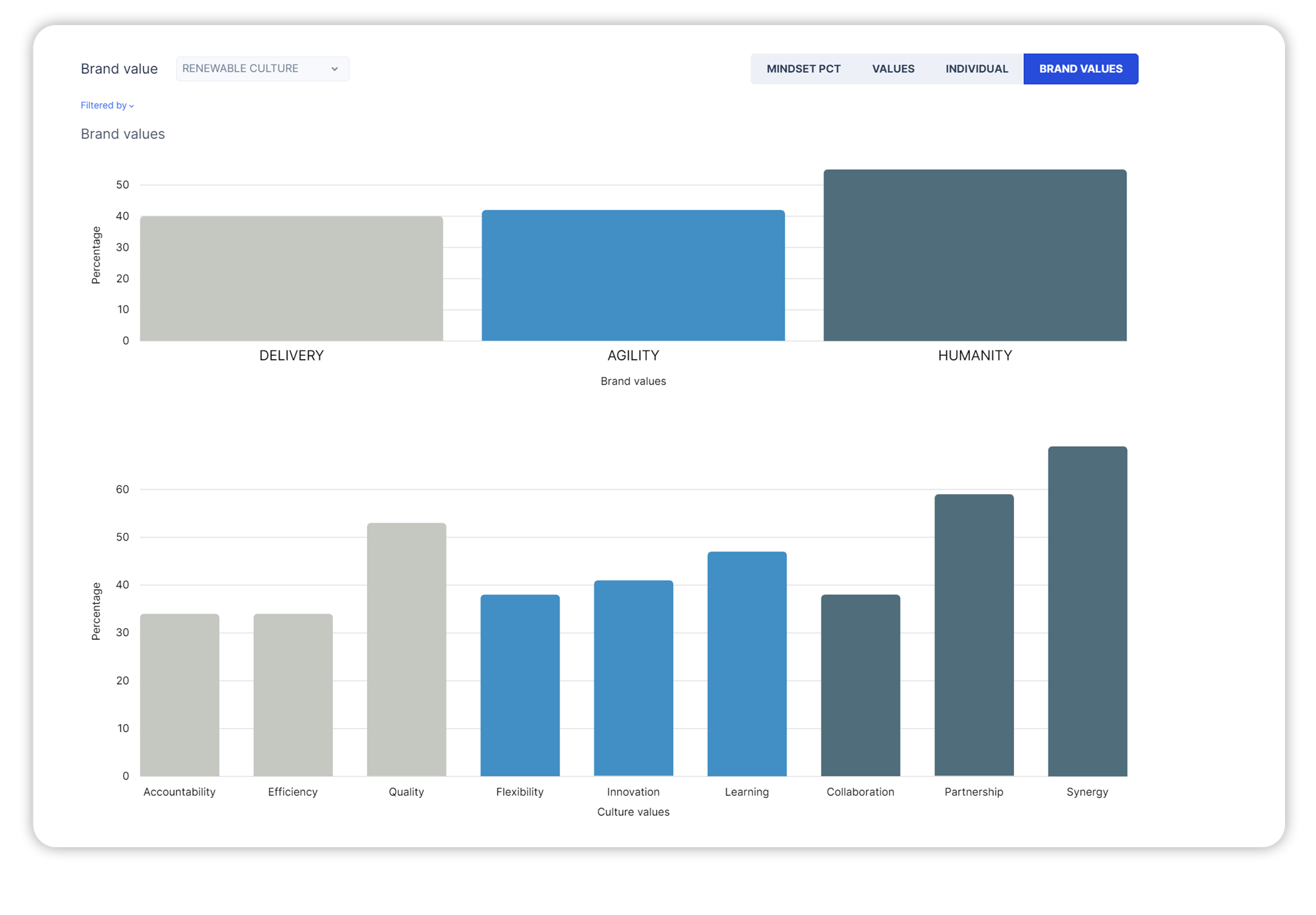
Task: Expand the Filtered by options
Action: [x=103, y=105]
